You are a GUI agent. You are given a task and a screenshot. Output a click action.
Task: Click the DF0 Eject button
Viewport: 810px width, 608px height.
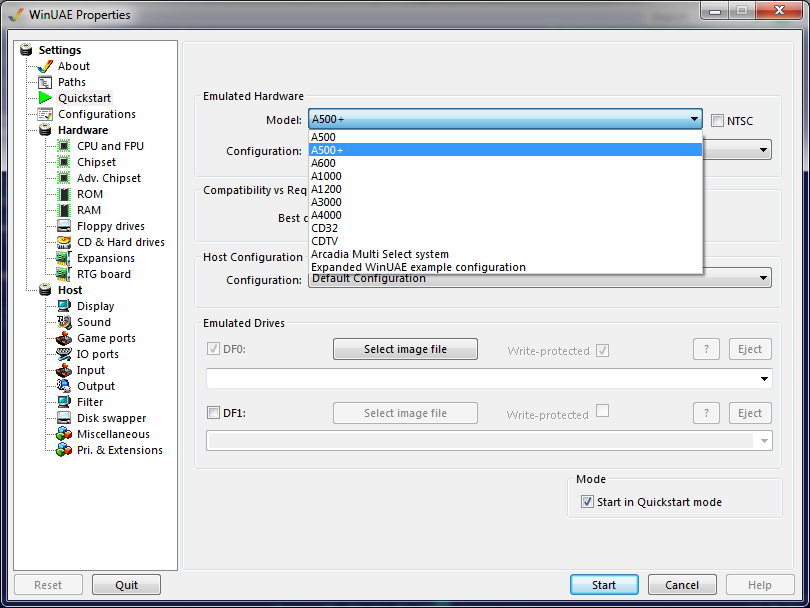[750, 349]
